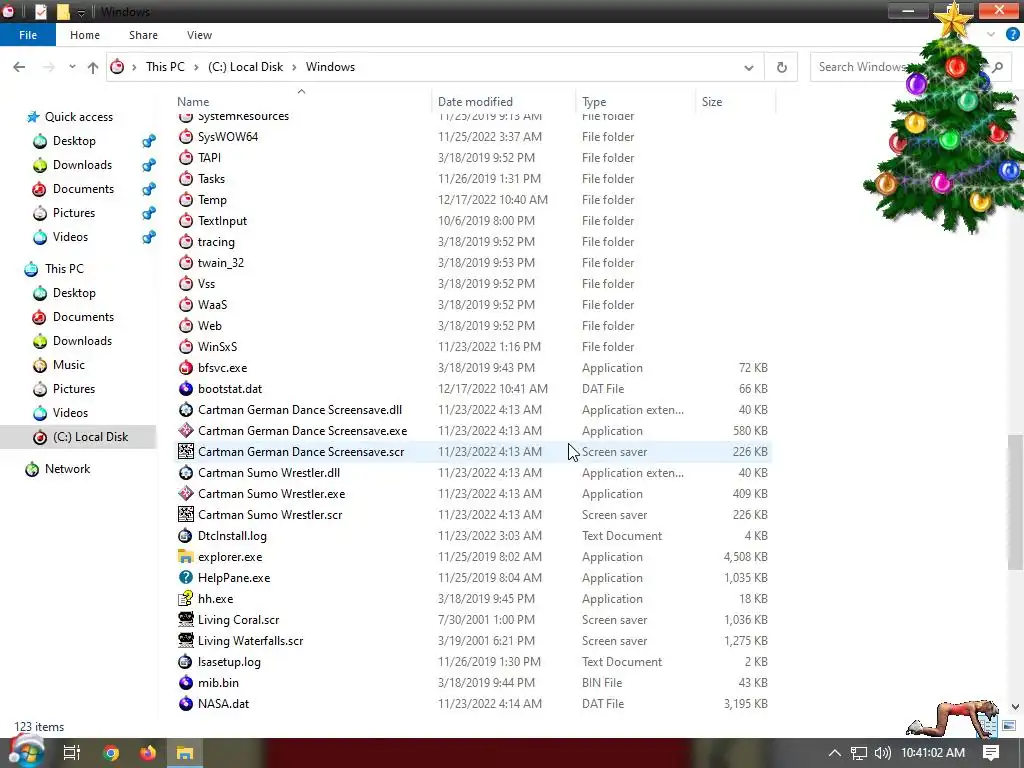
Task: Sort by Date modified column header
Action: [475, 101]
